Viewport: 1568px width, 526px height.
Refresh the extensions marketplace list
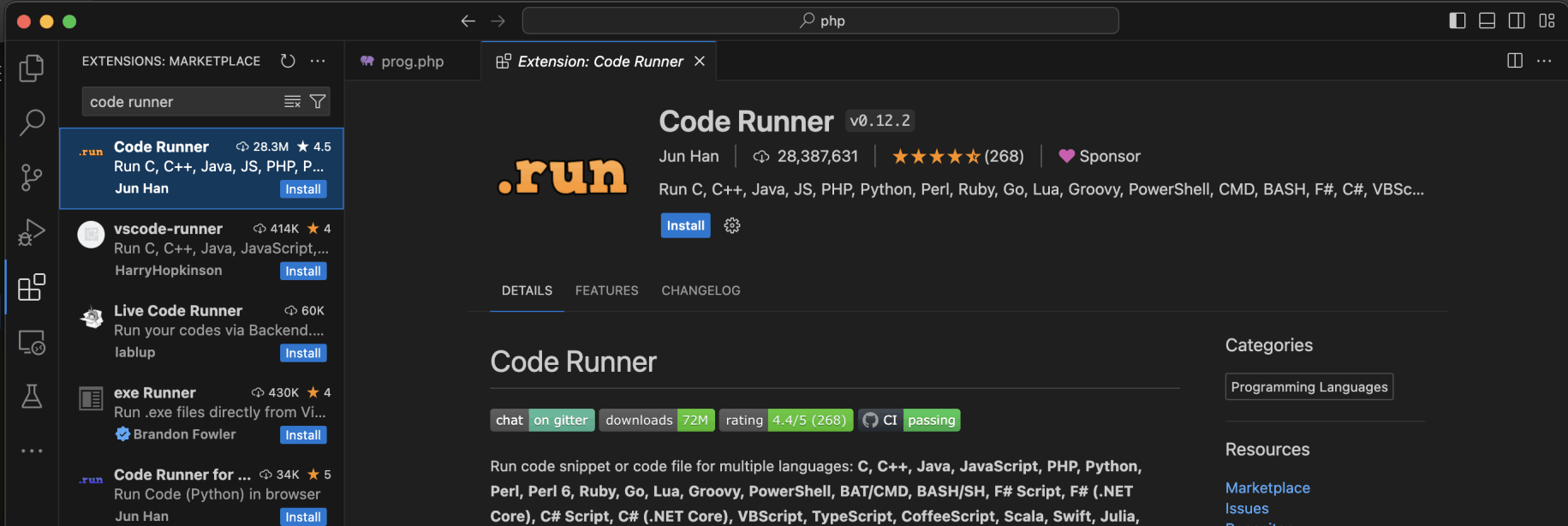pos(288,61)
